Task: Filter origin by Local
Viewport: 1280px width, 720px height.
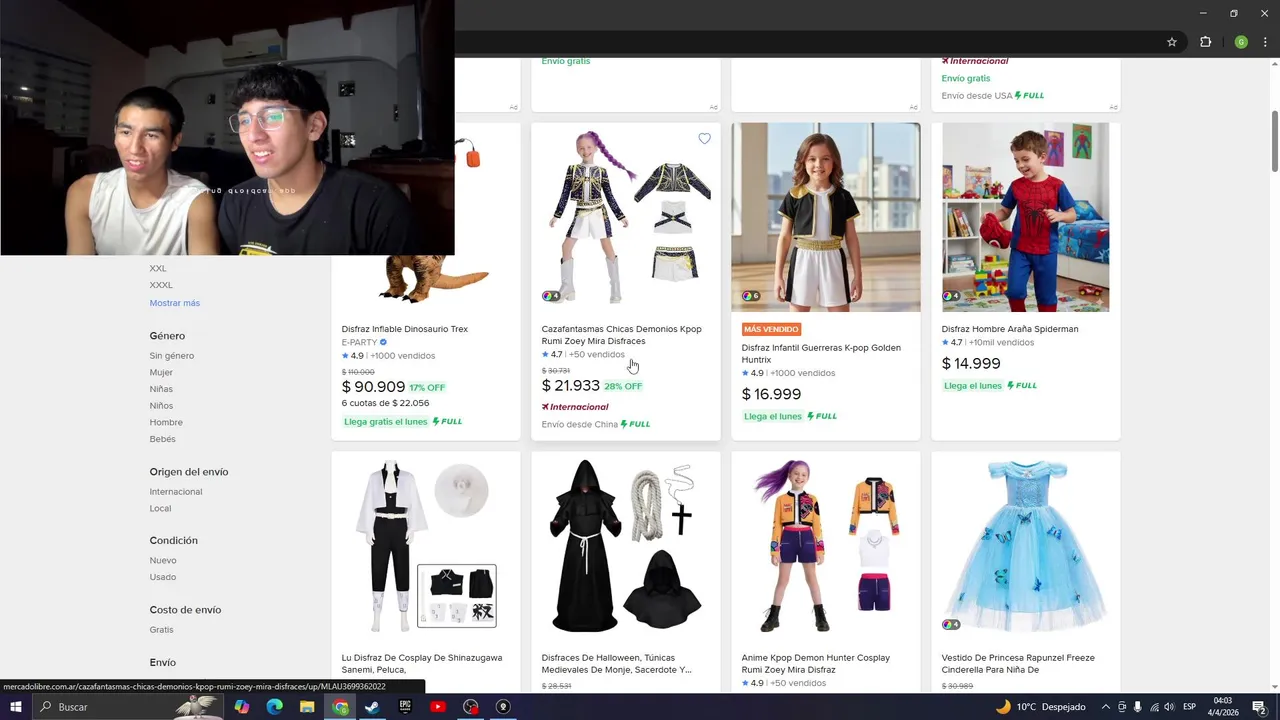Action: [x=160, y=508]
